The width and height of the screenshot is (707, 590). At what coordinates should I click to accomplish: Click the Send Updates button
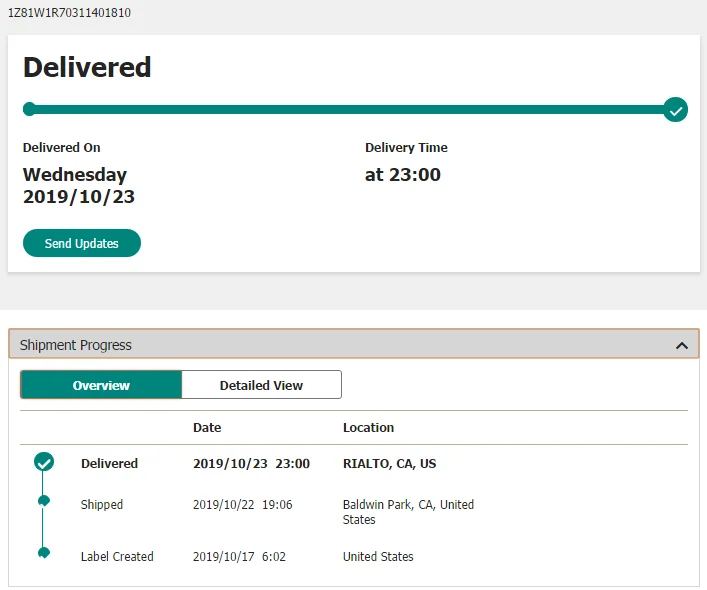tap(82, 243)
